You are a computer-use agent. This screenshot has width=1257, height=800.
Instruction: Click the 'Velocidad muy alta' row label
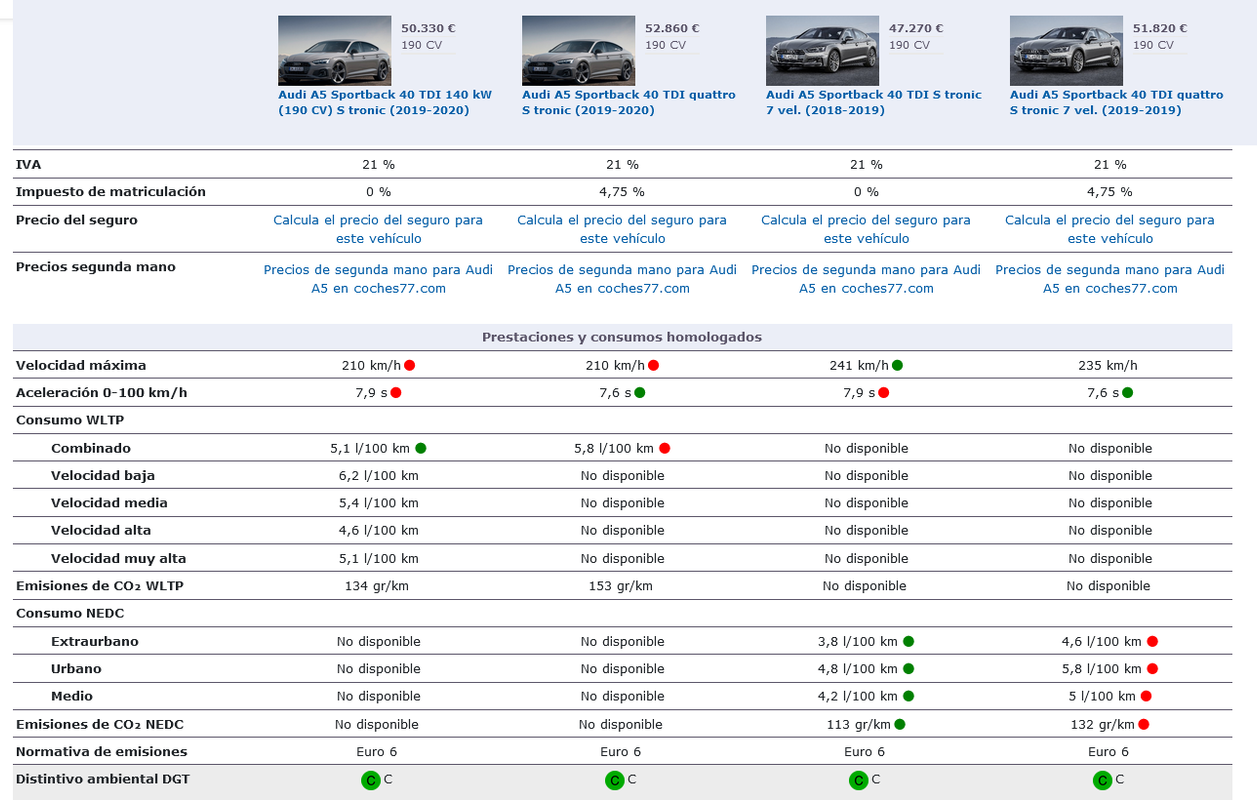tap(119, 559)
